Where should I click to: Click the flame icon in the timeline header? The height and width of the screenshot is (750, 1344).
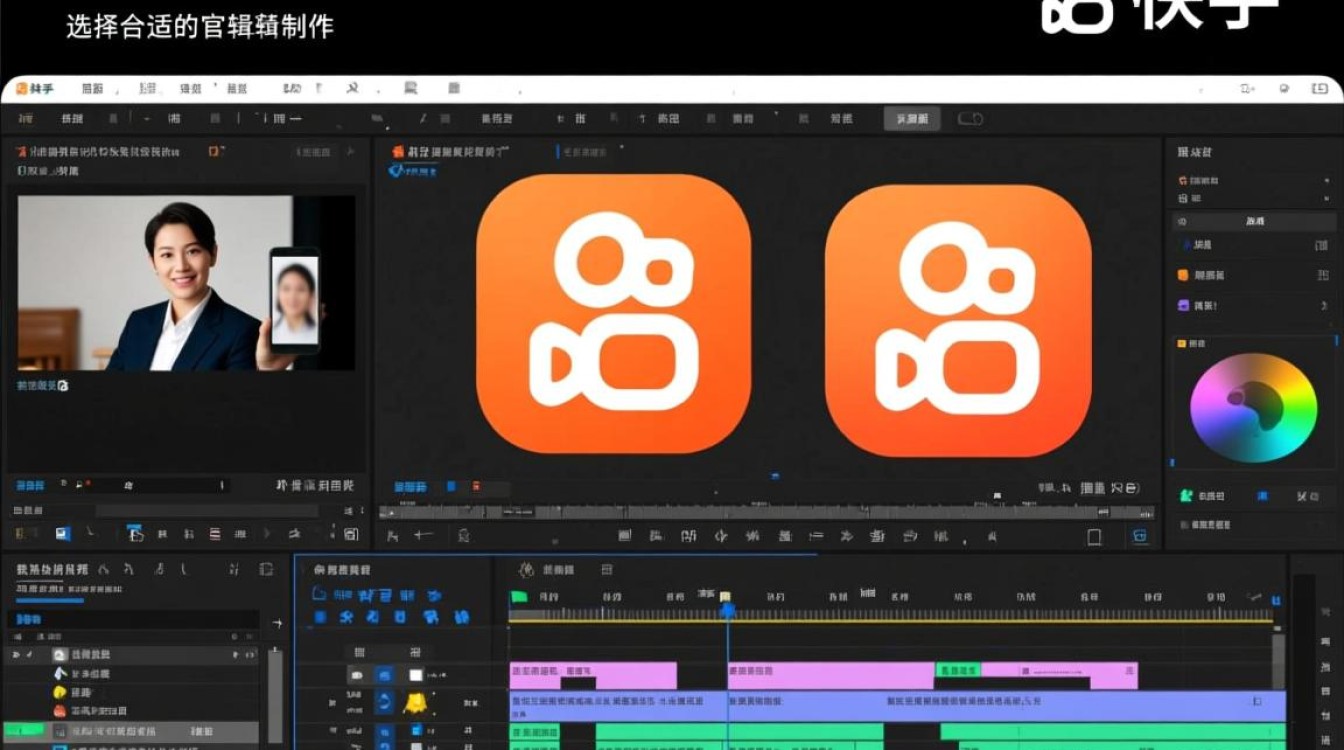click(526, 570)
